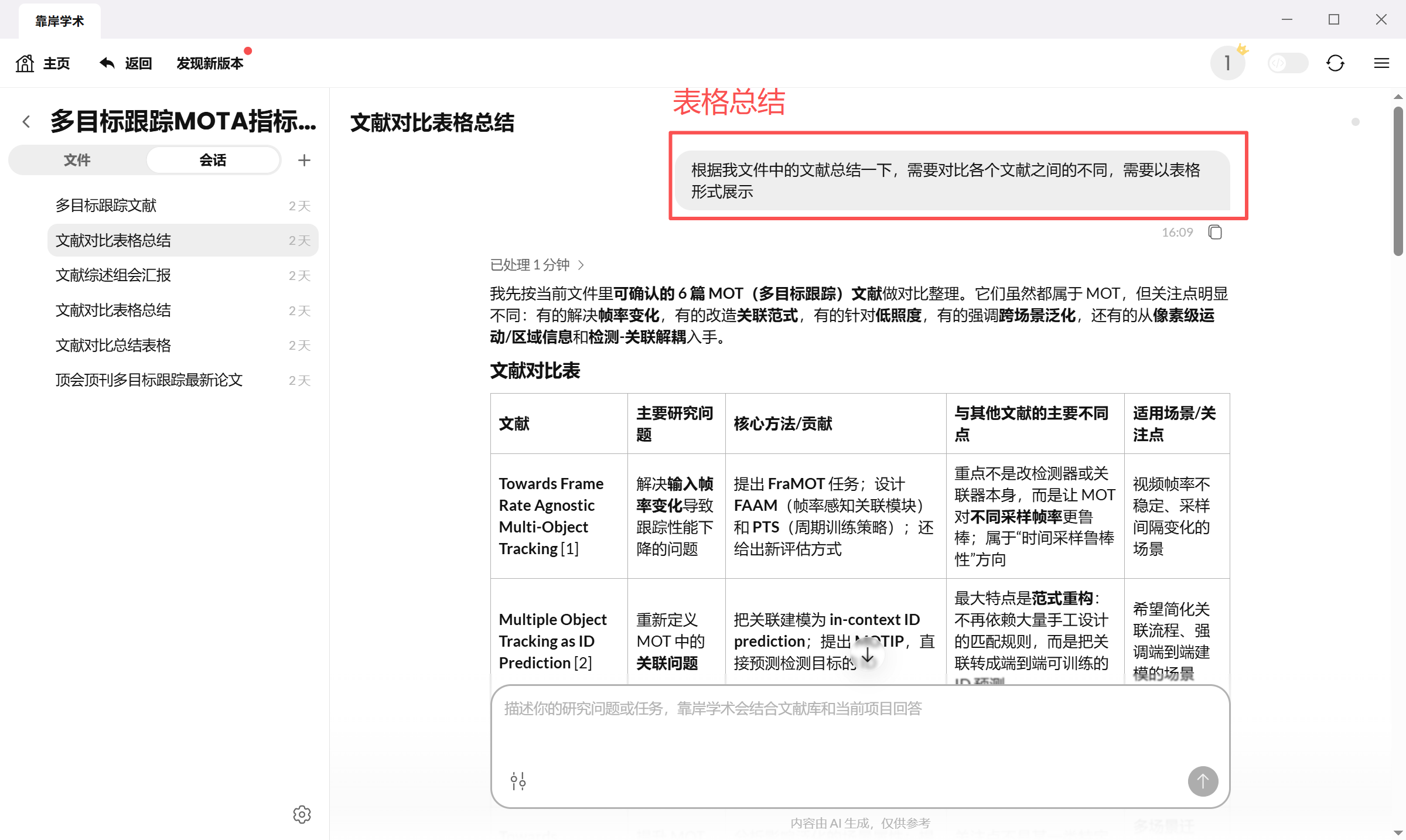The image size is (1406, 840).
Task: Maximize the application window
Action: coord(1334,19)
